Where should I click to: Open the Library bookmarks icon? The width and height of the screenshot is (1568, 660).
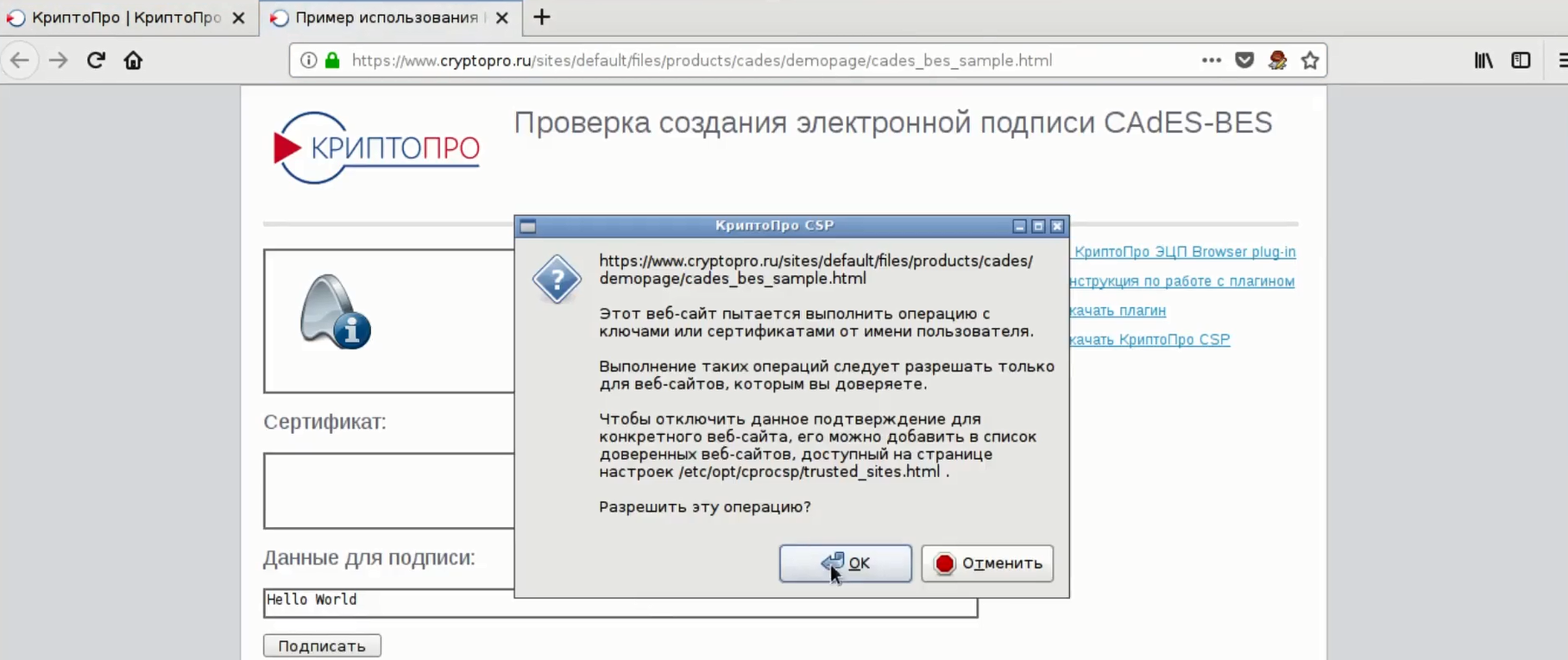coord(1483,60)
